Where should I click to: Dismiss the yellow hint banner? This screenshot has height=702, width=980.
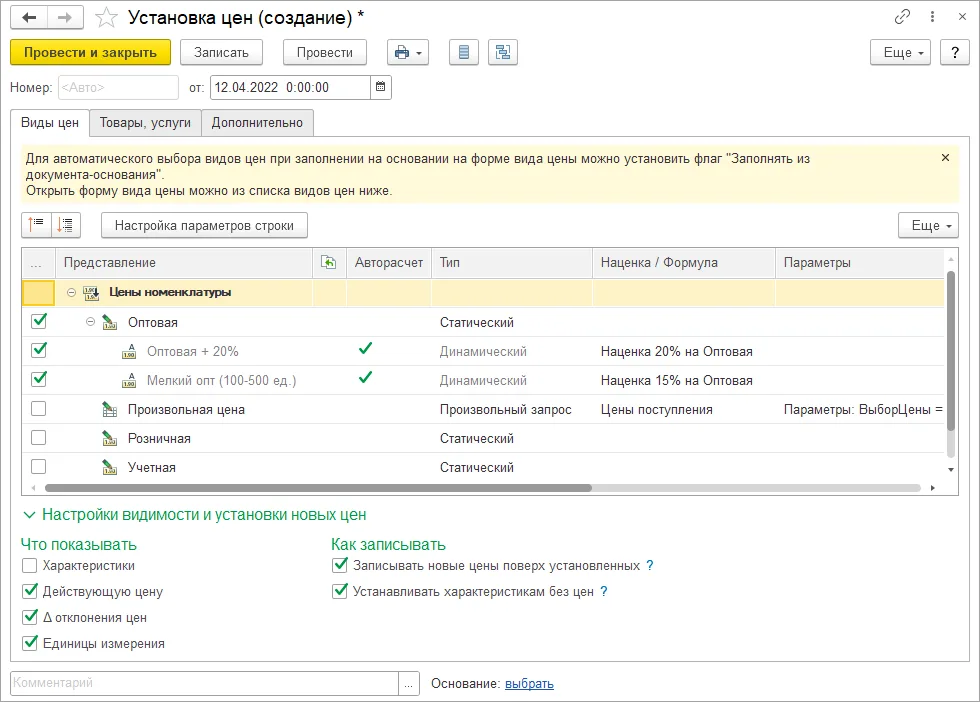[x=945, y=158]
